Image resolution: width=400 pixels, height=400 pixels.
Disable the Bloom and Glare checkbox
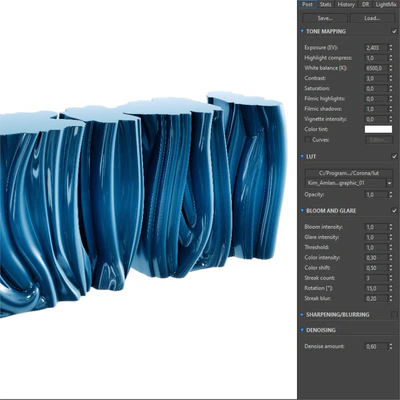394,211
